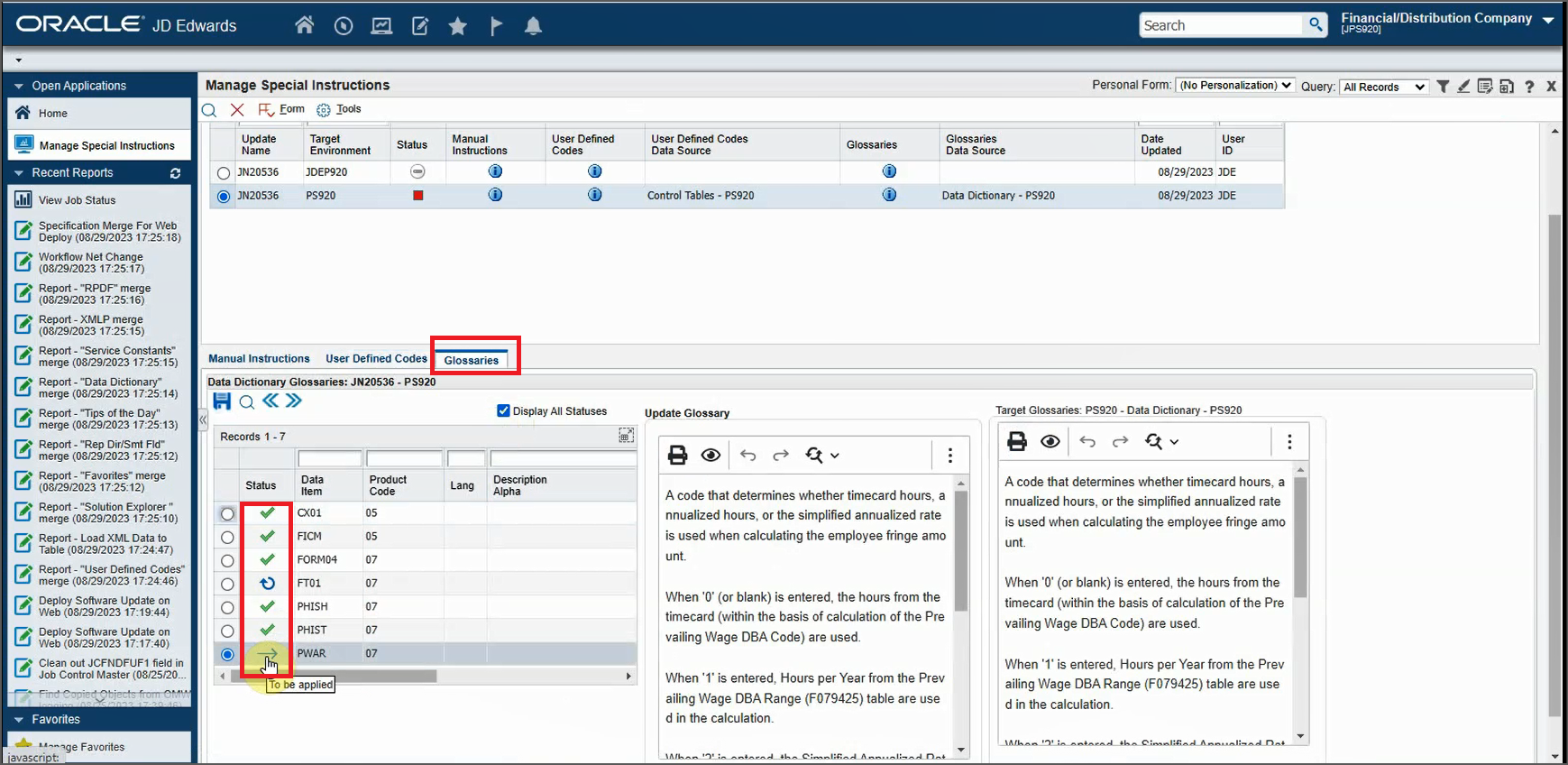Screen dimensions: 1568x765
Task: Print the Update Glossary text
Action: point(677,456)
